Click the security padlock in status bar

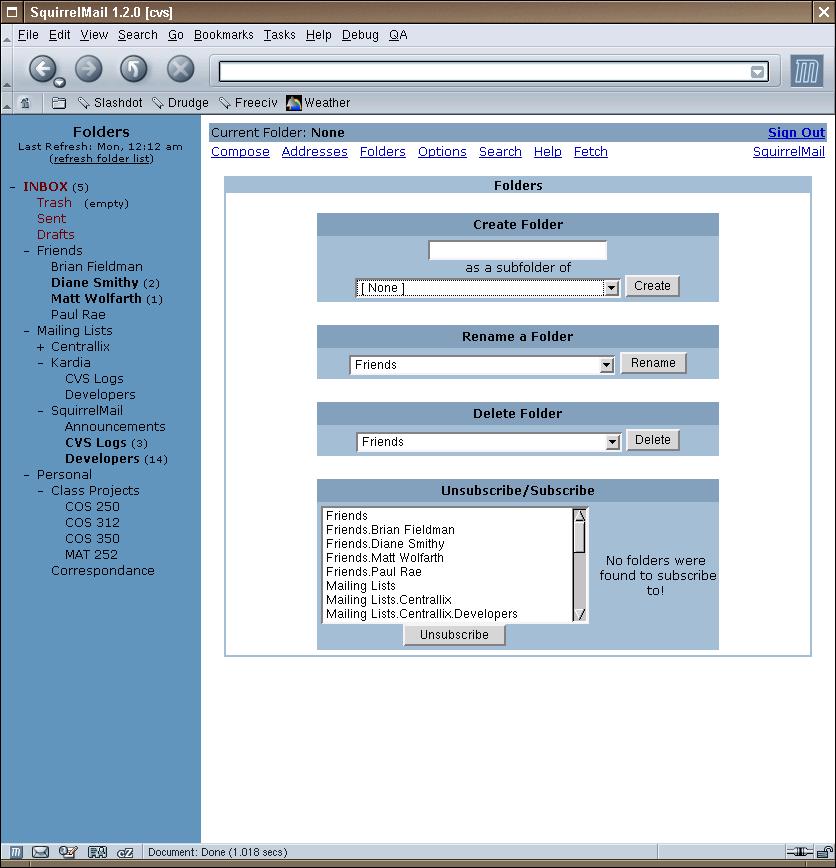click(x=823, y=852)
